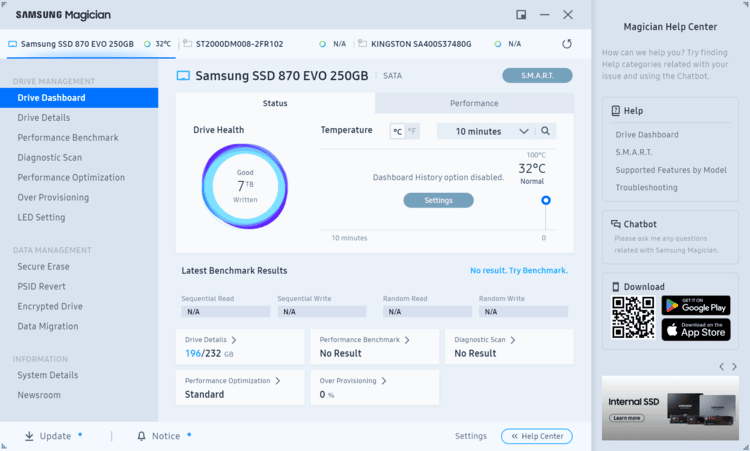Click the Samsung SSD drive icon in header

(183, 76)
